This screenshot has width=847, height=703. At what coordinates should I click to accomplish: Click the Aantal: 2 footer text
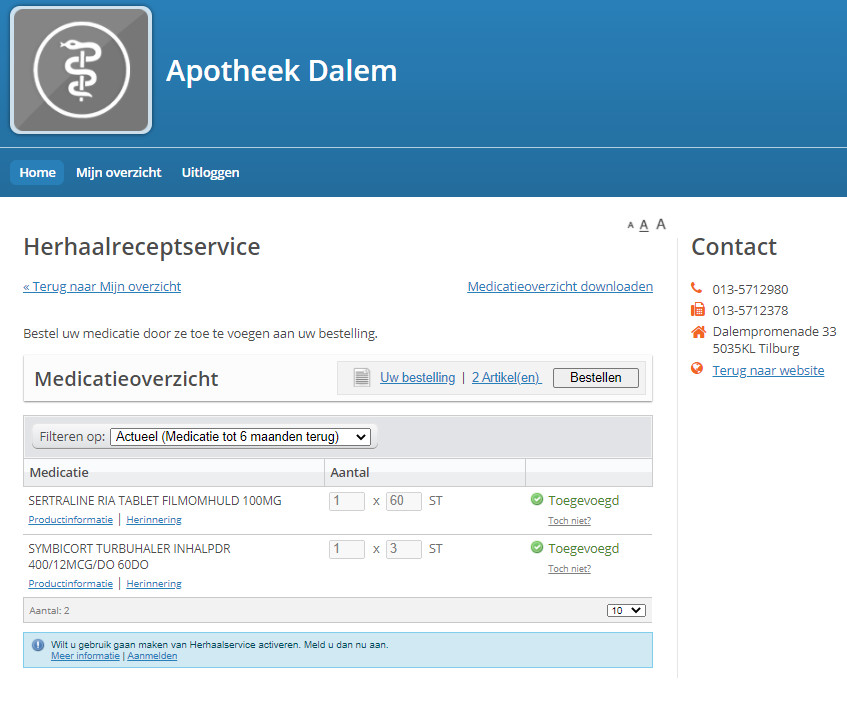49,611
